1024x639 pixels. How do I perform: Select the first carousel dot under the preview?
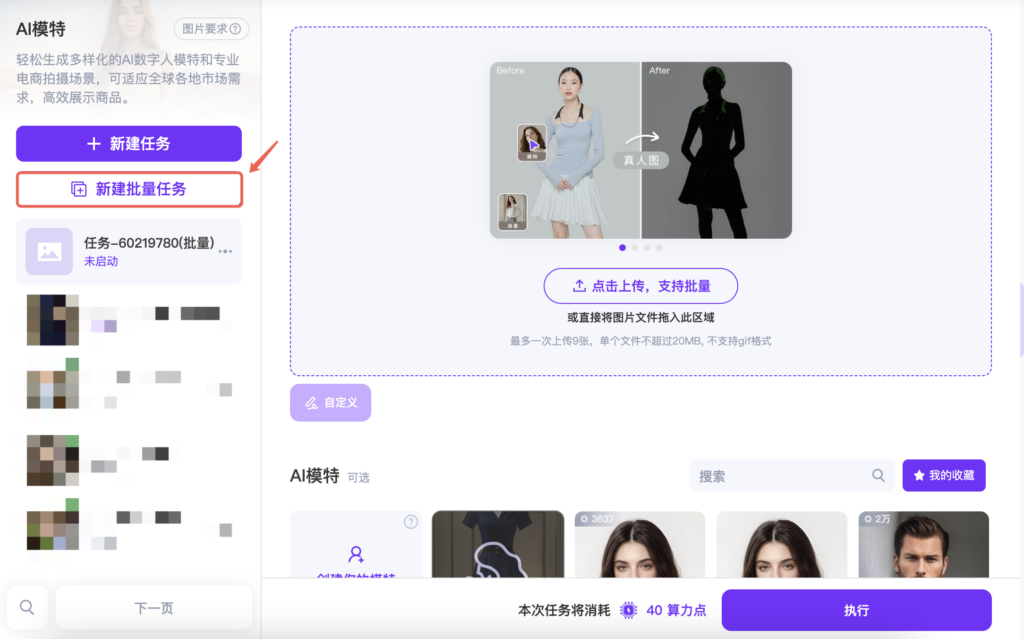pos(622,248)
